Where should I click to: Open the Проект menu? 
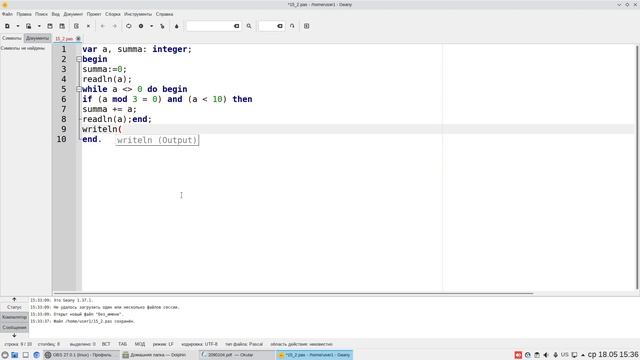(x=94, y=14)
